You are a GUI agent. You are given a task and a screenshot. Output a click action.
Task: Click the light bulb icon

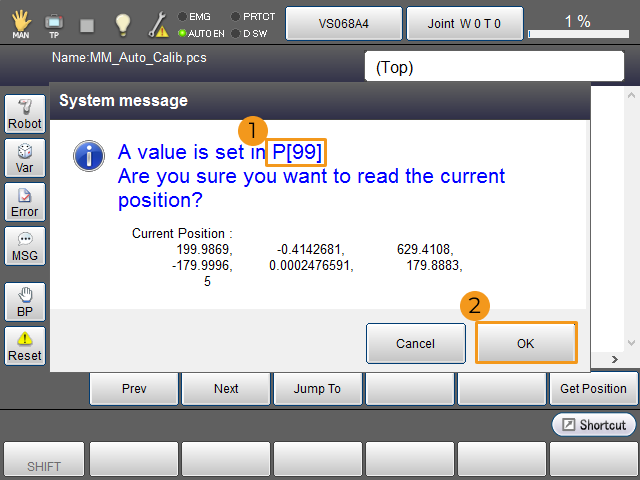pyautogui.click(x=122, y=24)
